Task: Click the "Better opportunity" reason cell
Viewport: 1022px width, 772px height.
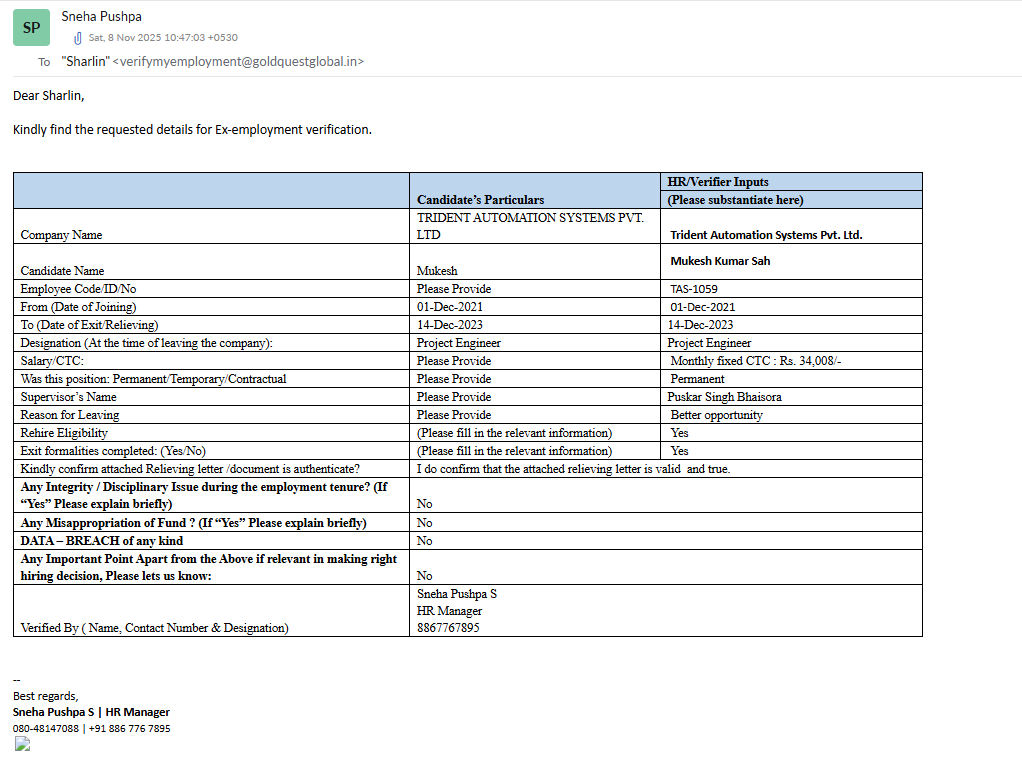Action: pos(716,415)
